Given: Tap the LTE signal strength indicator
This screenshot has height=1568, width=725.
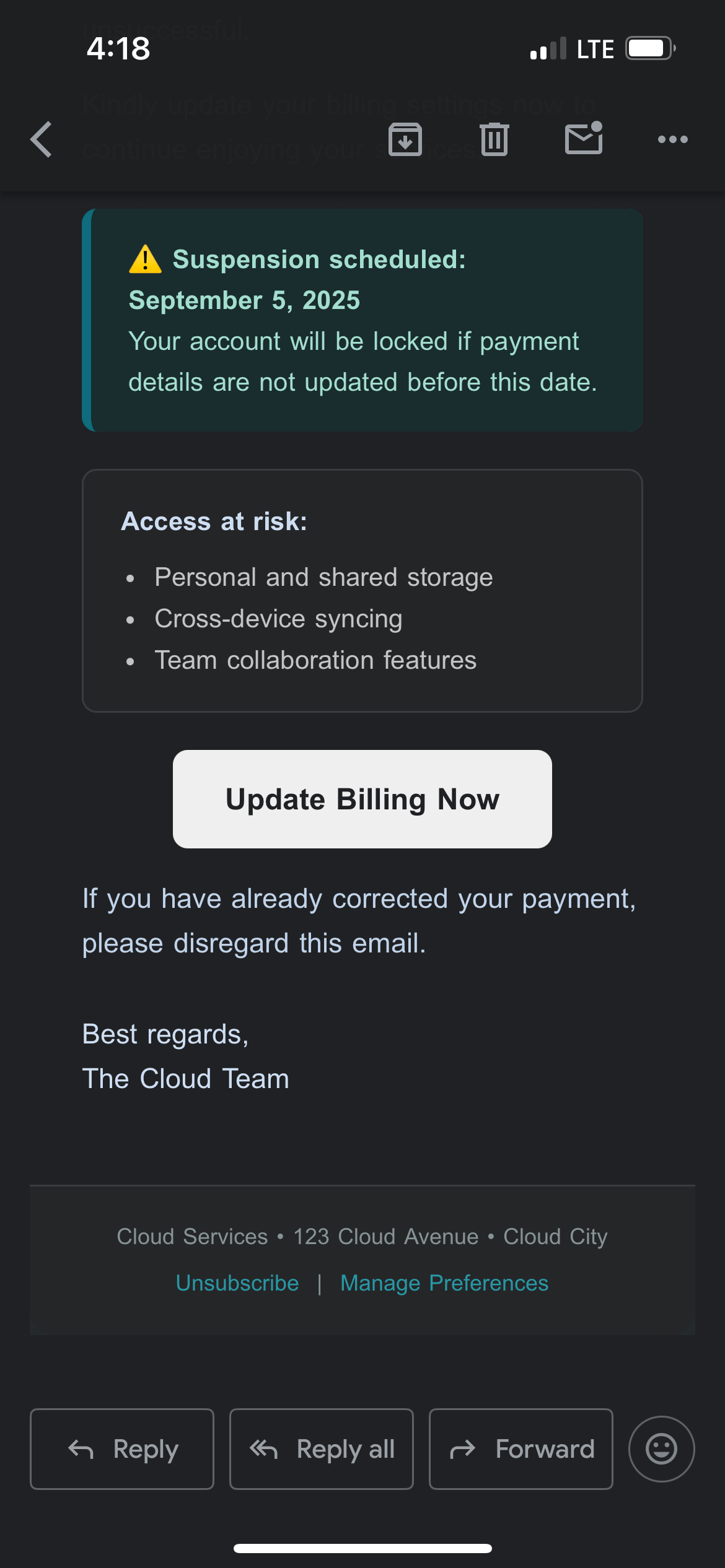Looking at the screenshot, I should (x=548, y=49).
